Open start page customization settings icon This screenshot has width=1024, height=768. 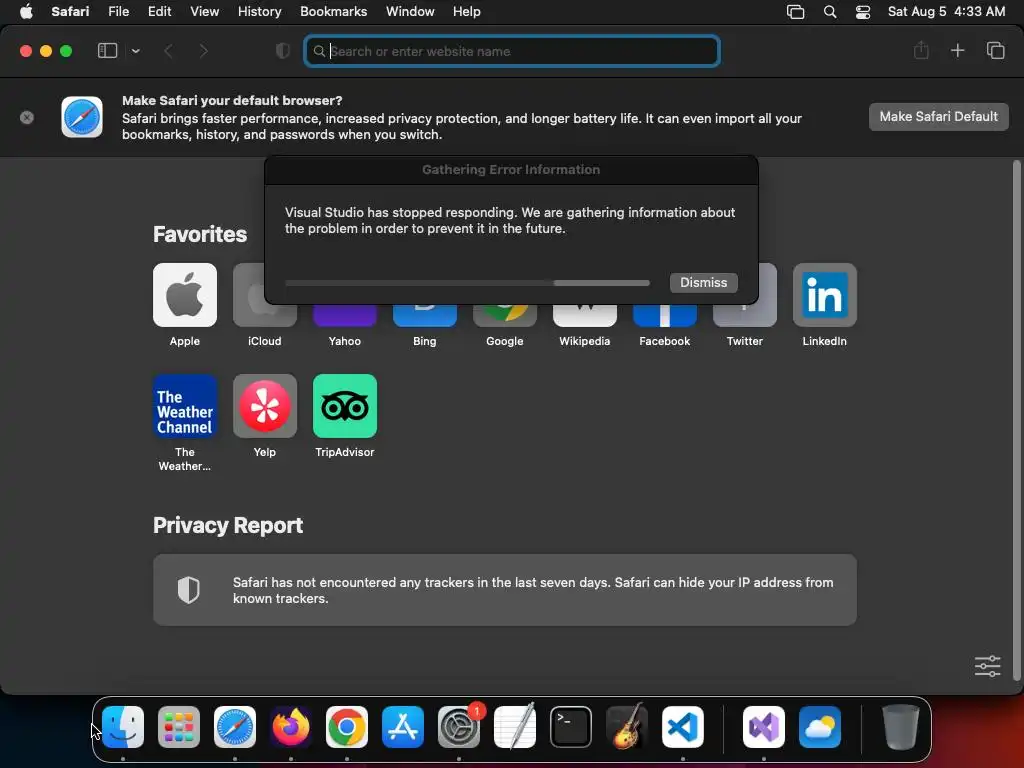coord(987,666)
